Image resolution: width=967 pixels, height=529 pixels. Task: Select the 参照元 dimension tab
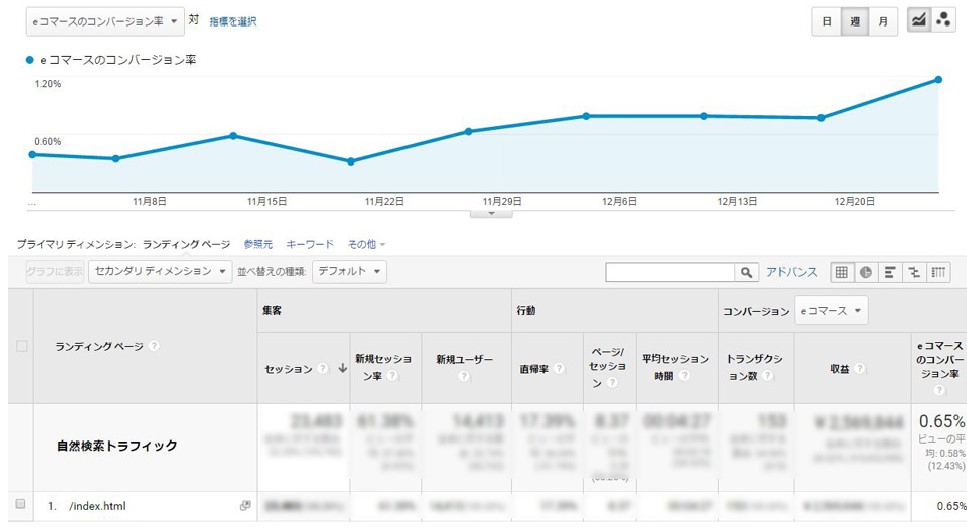257,244
